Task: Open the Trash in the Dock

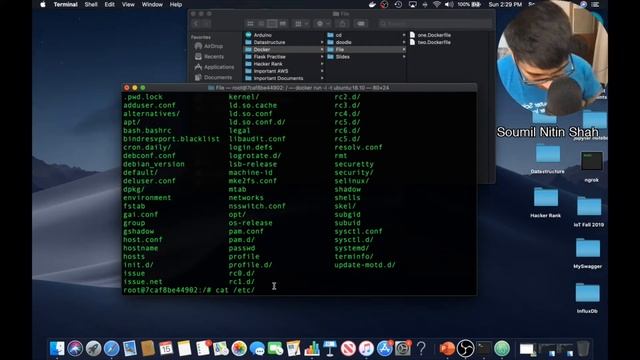Action: point(583,349)
